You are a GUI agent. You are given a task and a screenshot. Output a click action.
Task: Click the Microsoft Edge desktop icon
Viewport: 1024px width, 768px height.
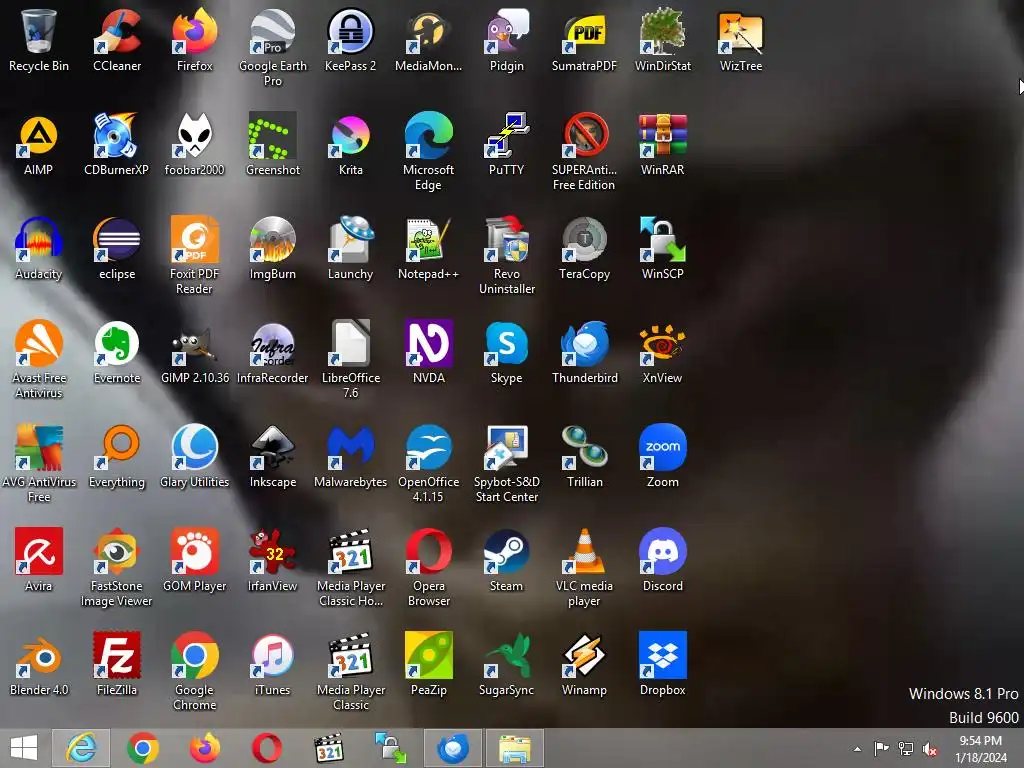click(428, 152)
